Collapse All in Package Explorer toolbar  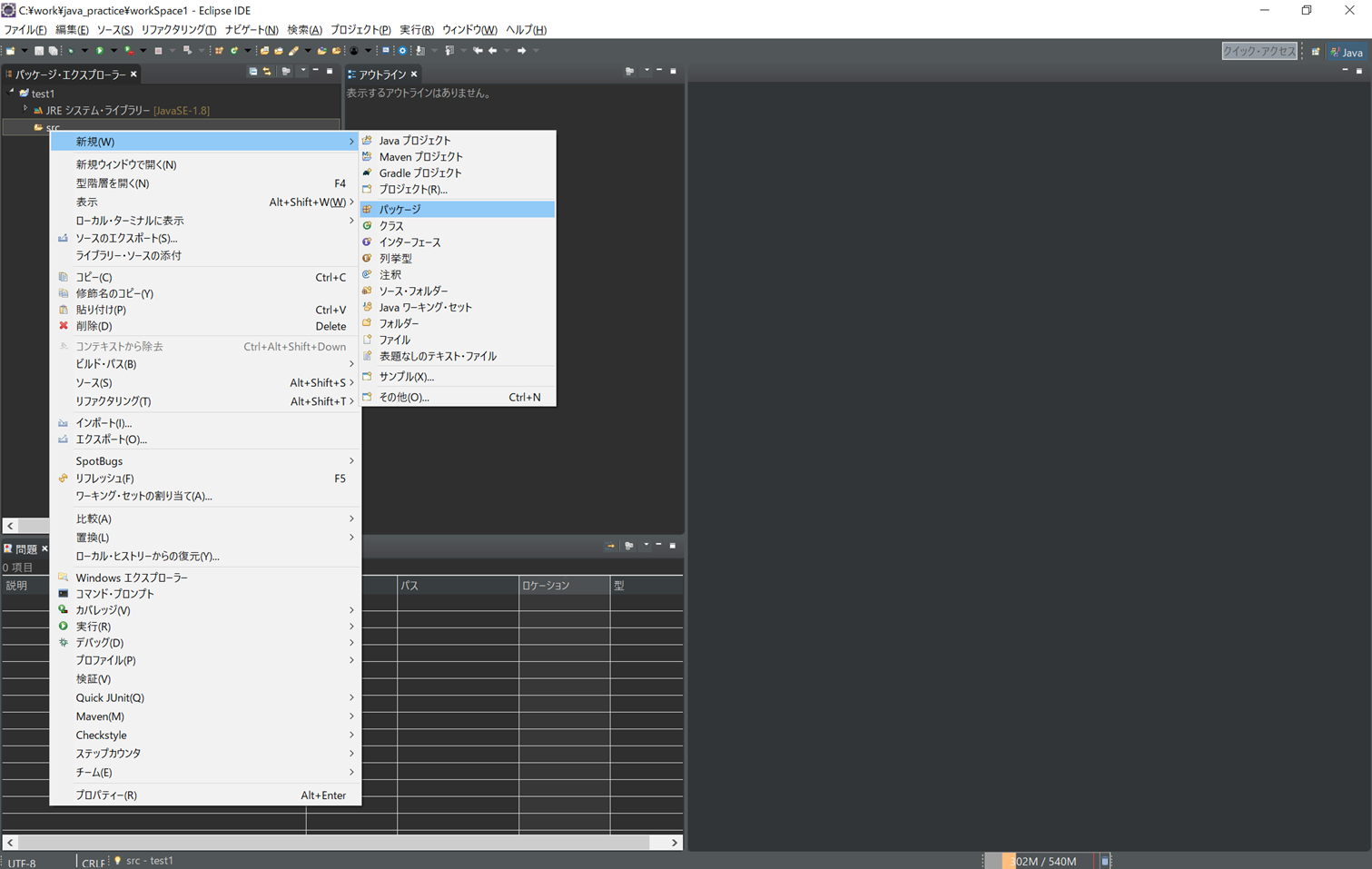tap(253, 72)
